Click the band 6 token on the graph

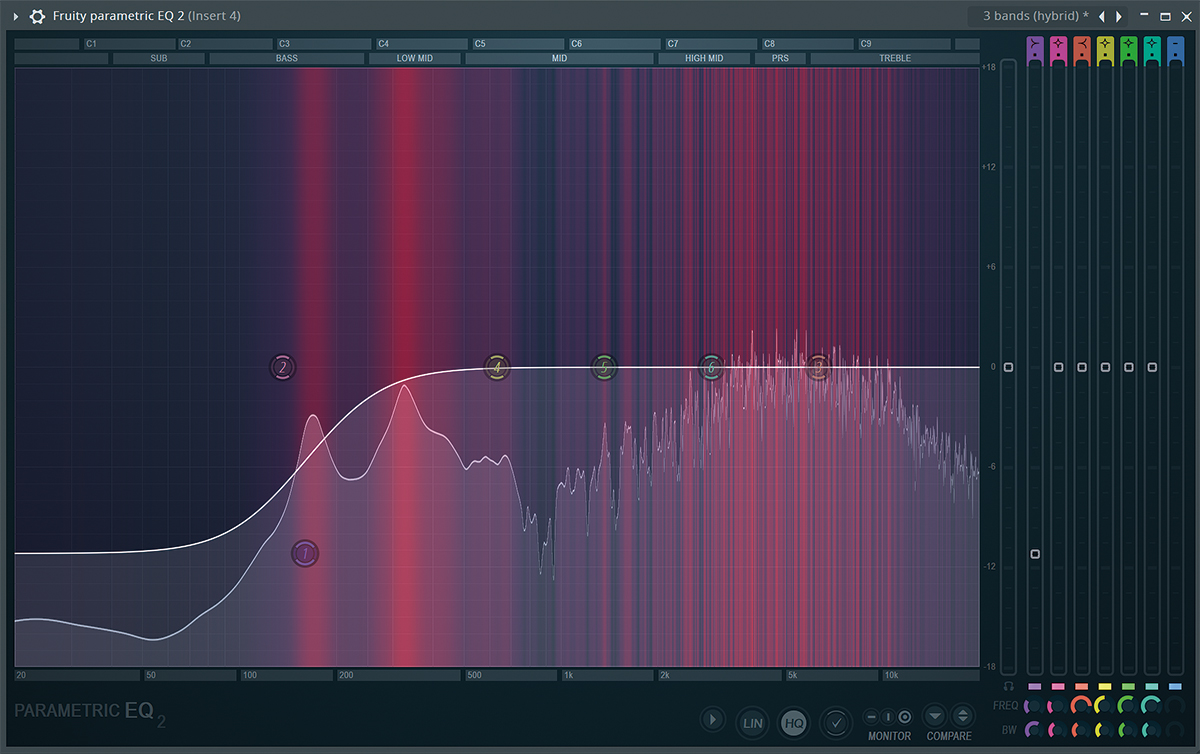[x=711, y=368]
